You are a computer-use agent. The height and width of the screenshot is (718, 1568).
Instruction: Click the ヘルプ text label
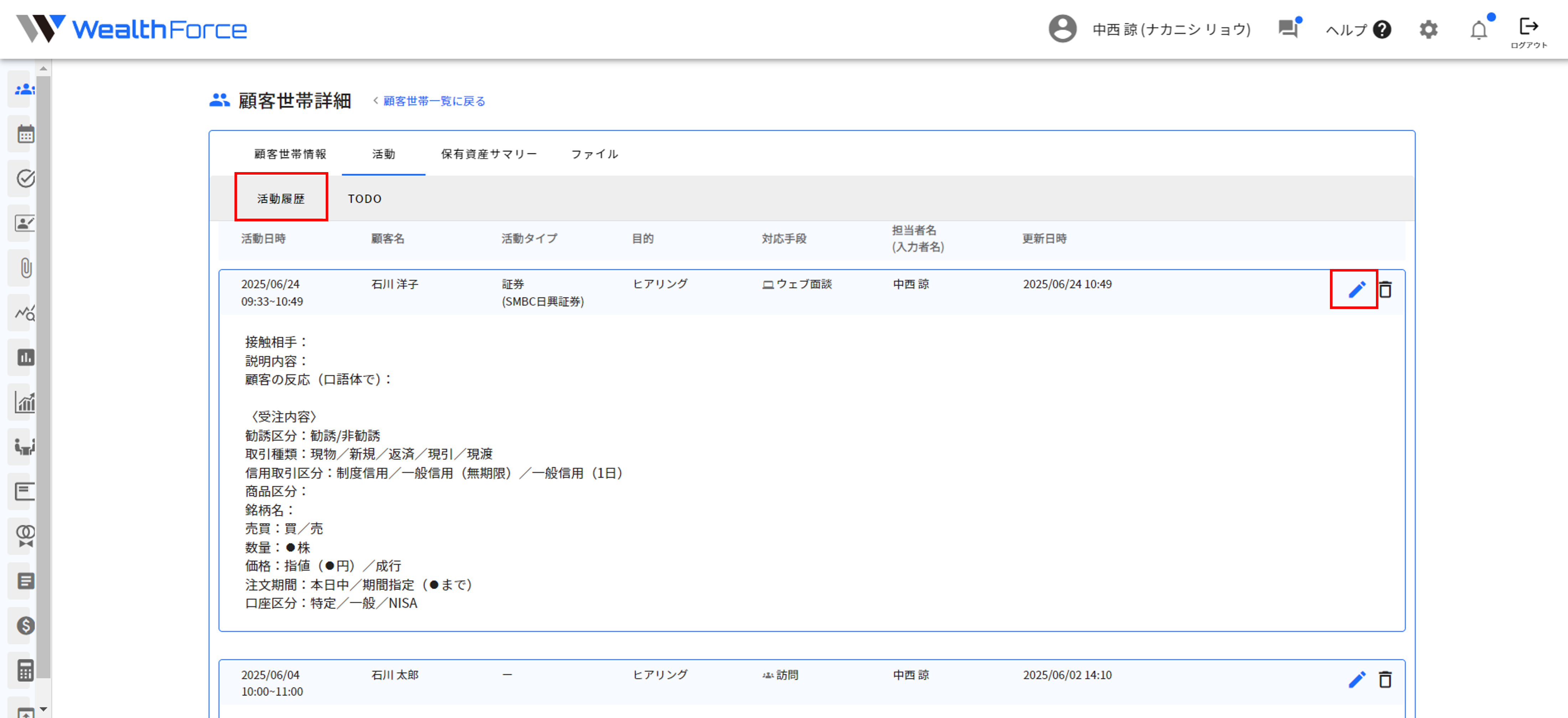[1346, 29]
